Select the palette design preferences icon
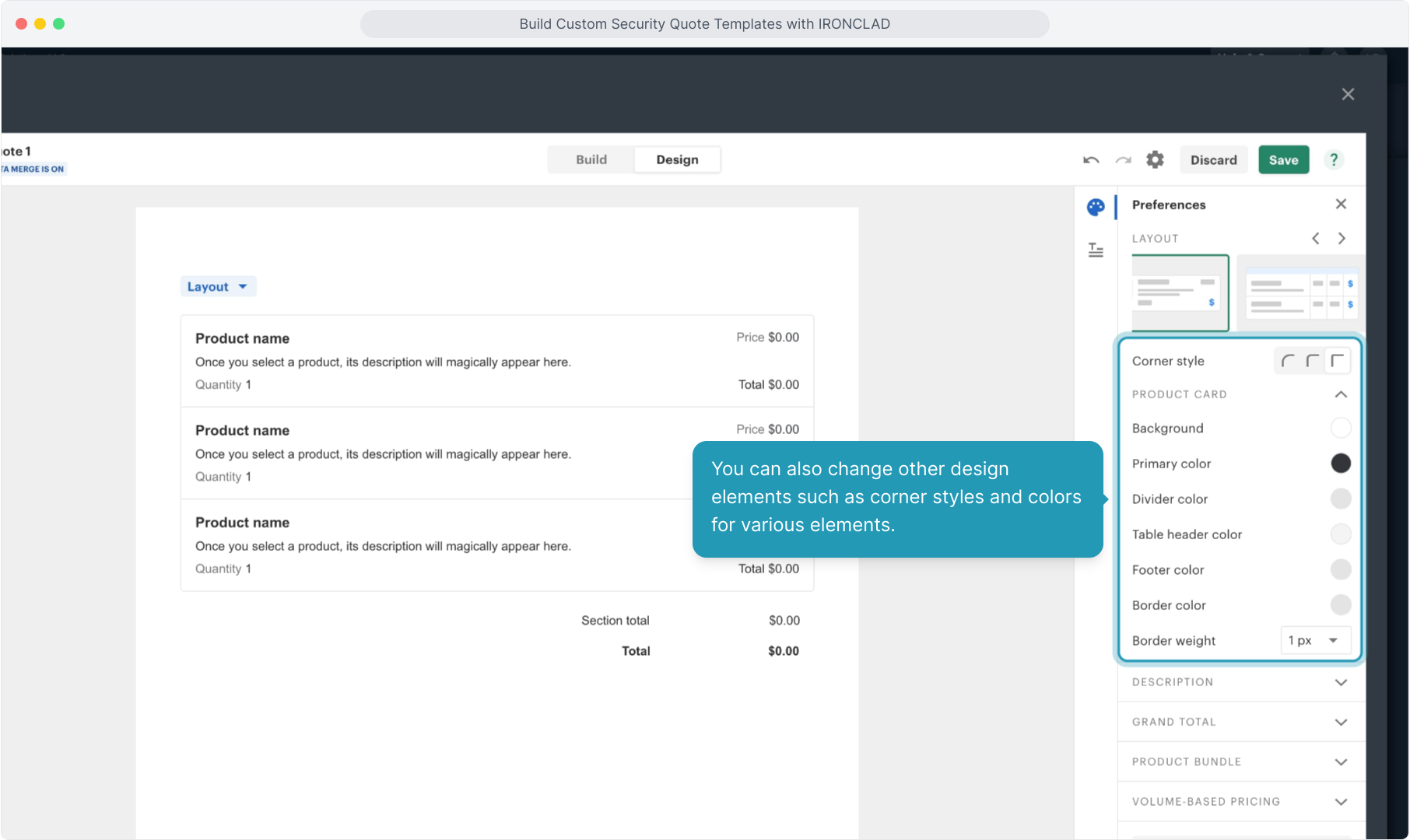This screenshot has width=1410, height=840. [1096, 207]
